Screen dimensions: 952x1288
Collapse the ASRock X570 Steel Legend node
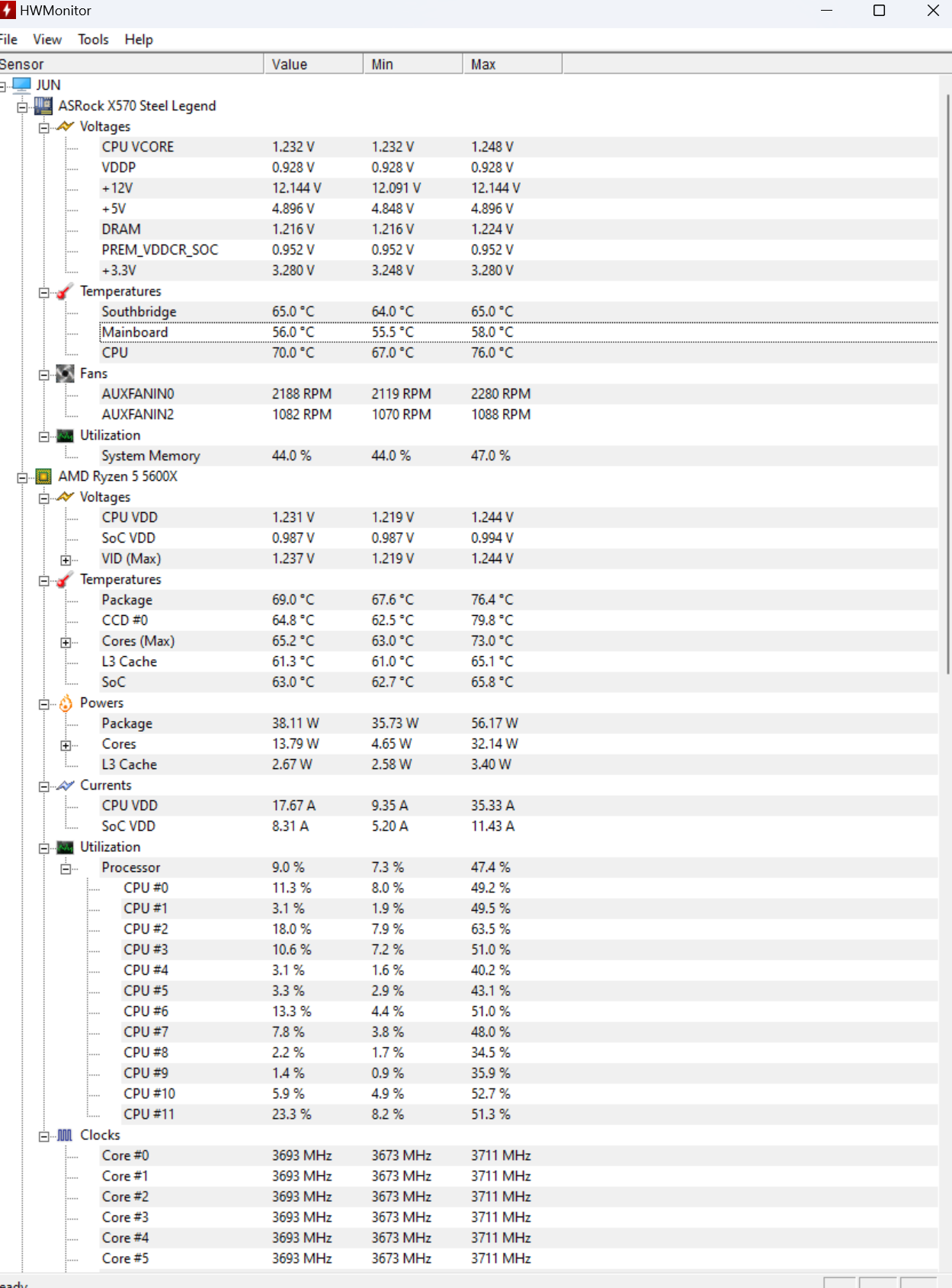tap(22, 107)
